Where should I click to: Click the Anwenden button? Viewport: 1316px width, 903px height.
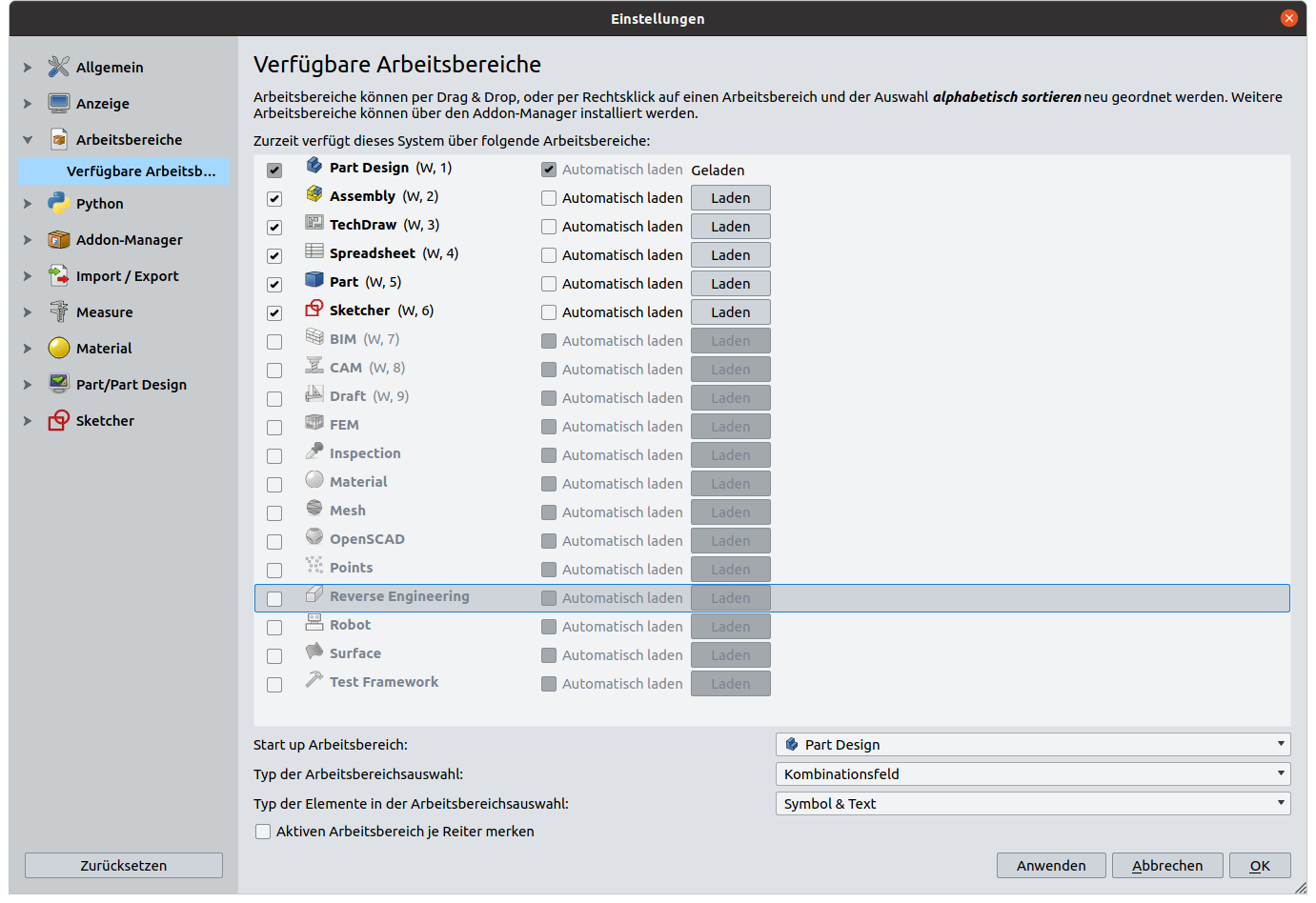pos(1050,866)
